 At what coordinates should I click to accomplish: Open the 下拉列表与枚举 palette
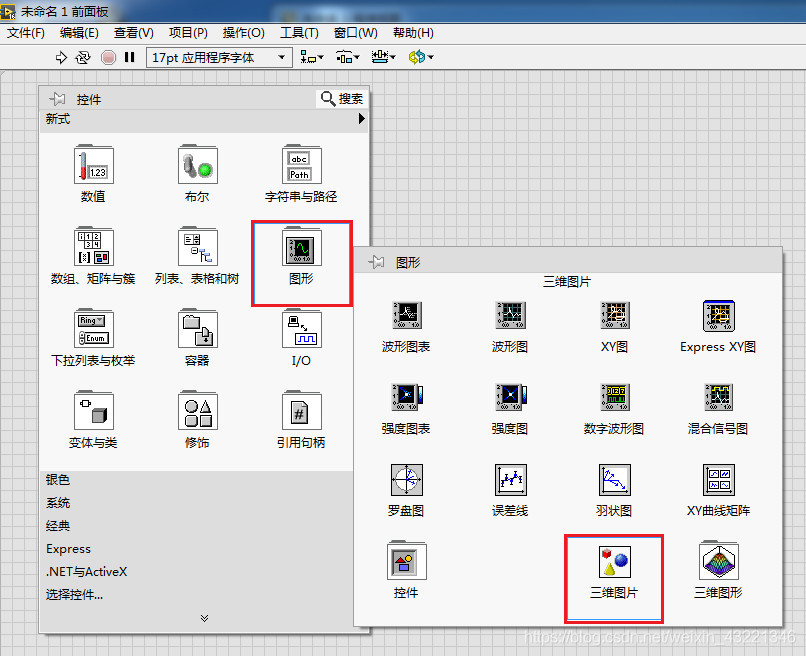pyautogui.click(x=93, y=329)
